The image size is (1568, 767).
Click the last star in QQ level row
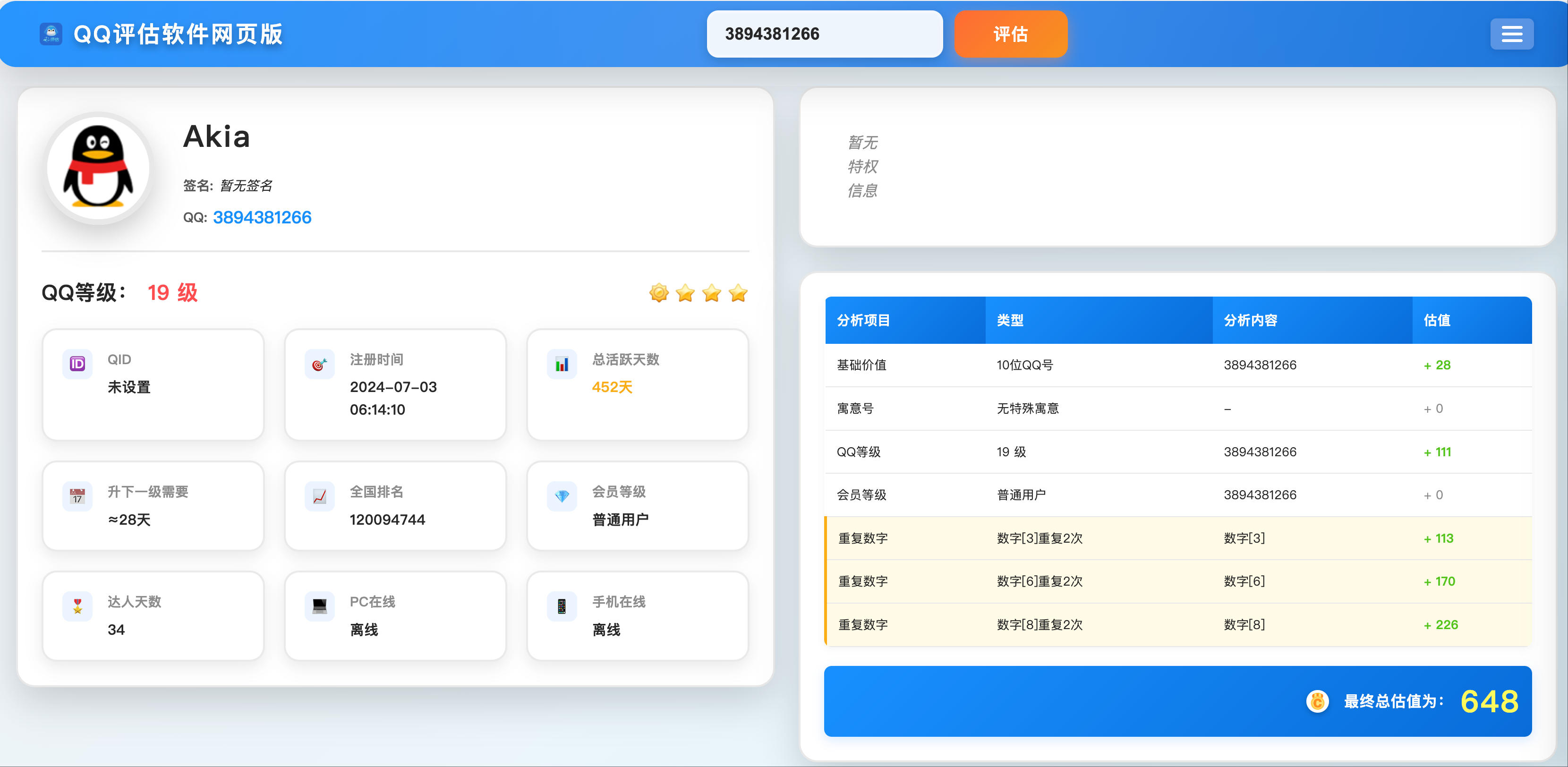[x=738, y=293]
